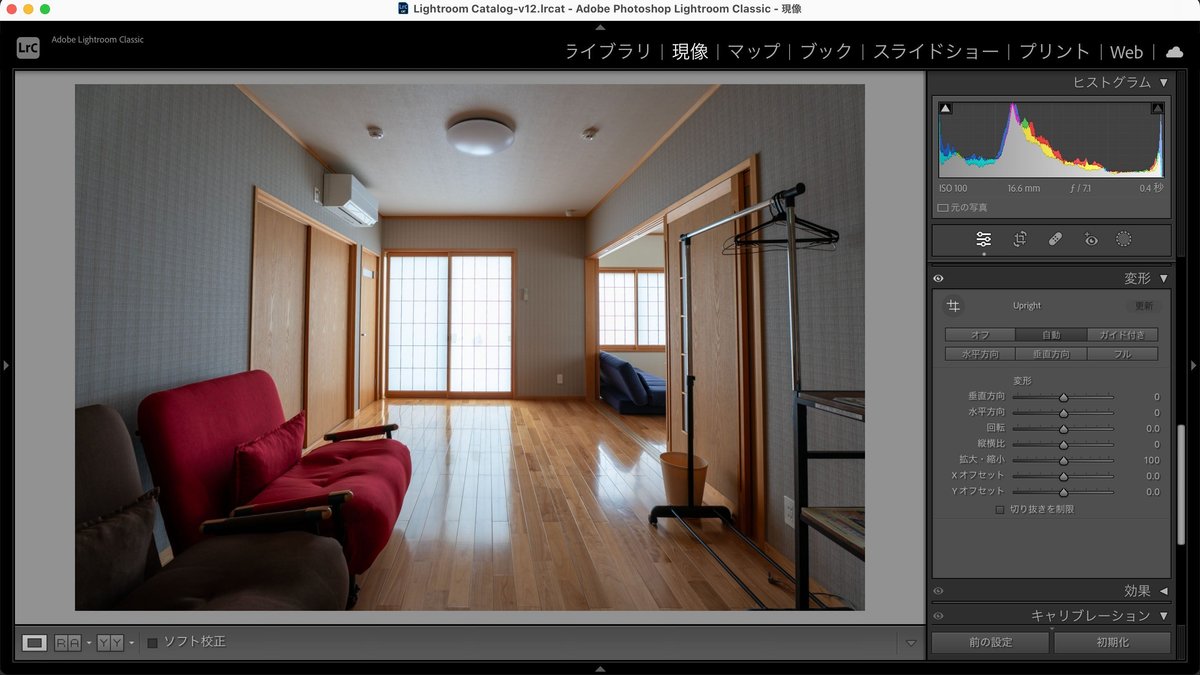This screenshot has width=1200, height=675.
Task: Click the 水平方向 transform slider handle
Action: (x=1063, y=413)
